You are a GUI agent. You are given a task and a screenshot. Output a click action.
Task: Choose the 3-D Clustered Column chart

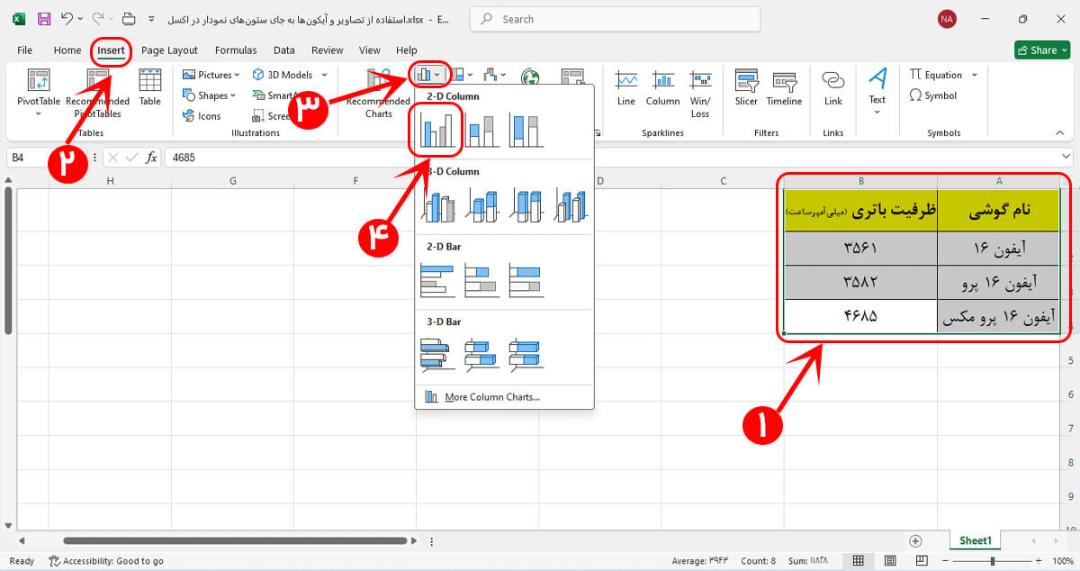438,206
